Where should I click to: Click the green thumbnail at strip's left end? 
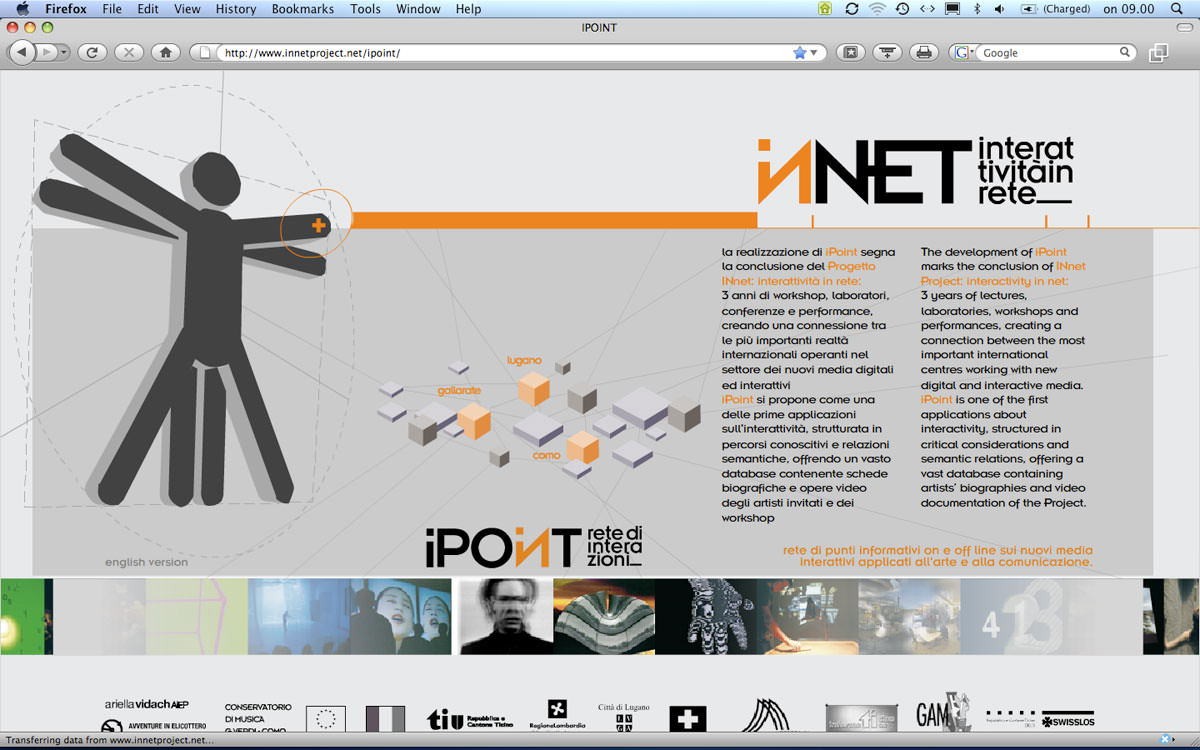[26, 617]
